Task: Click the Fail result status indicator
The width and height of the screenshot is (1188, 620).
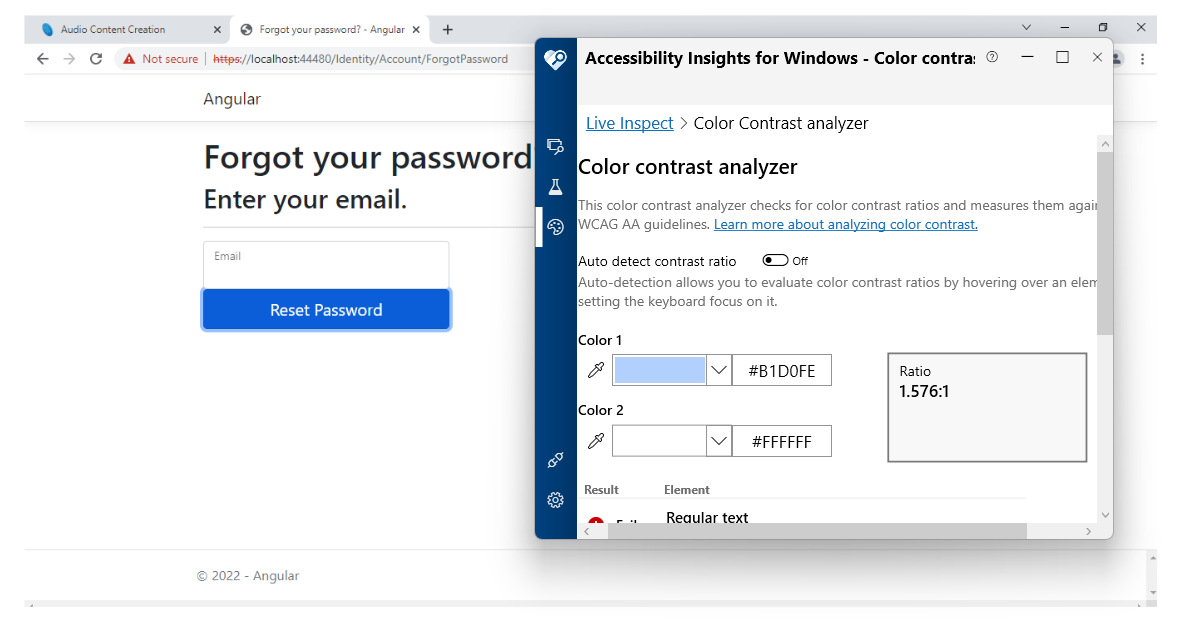Action: coord(596,521)
